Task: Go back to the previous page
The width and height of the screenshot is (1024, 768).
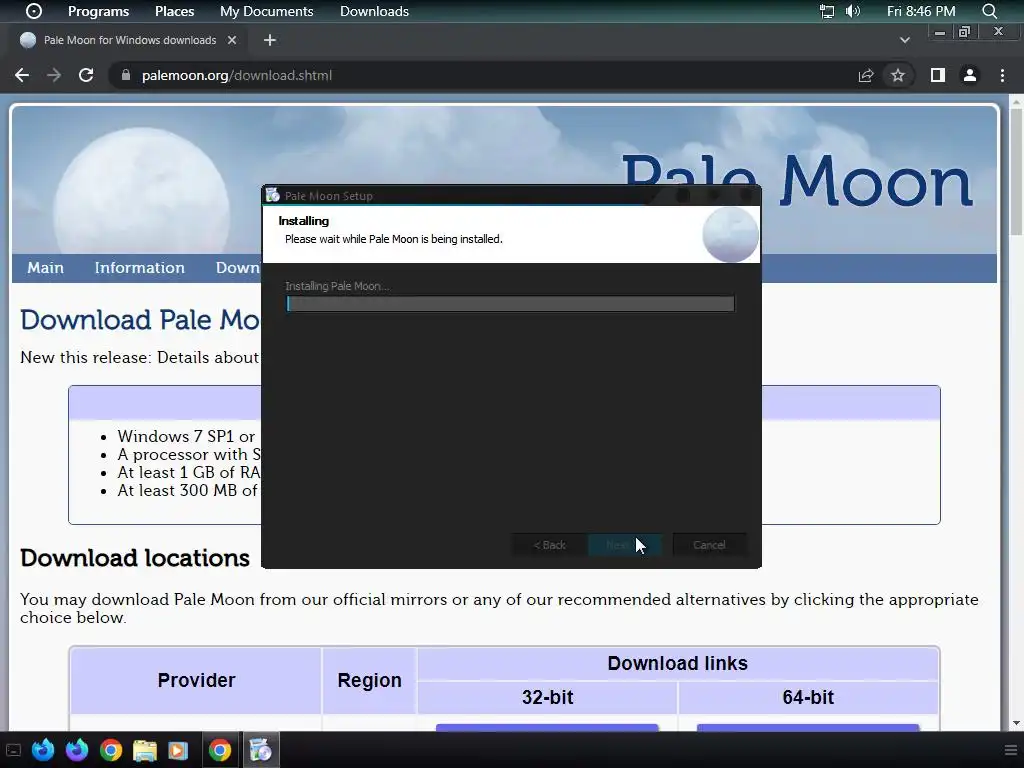Action: coord(22,75)
